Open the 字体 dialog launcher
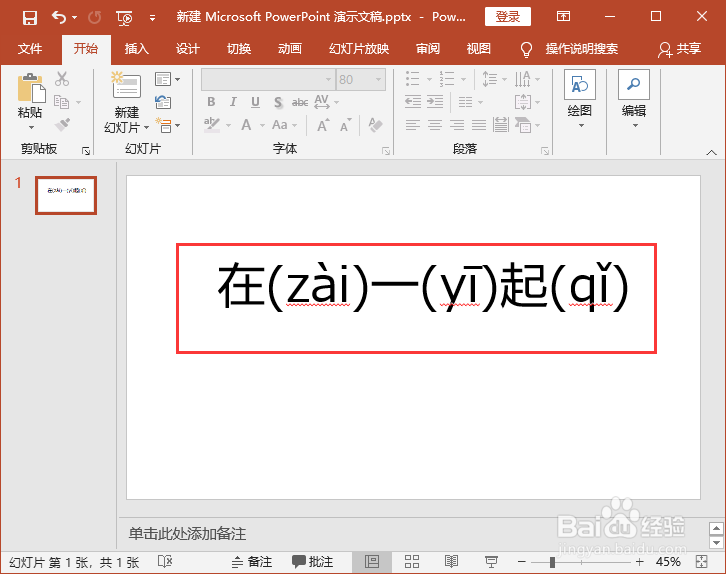Screen dimensions: 726x574 386,150
